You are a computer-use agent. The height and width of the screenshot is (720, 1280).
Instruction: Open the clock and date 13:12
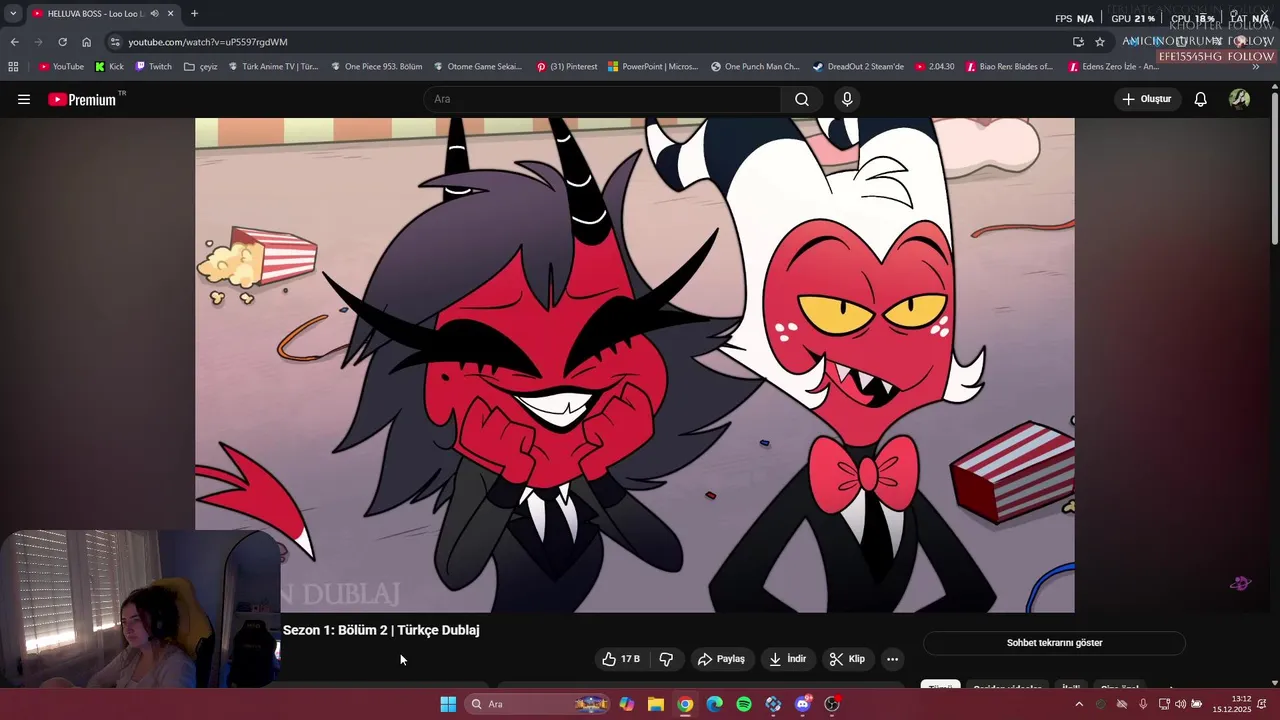click(x=1232, y=704)
